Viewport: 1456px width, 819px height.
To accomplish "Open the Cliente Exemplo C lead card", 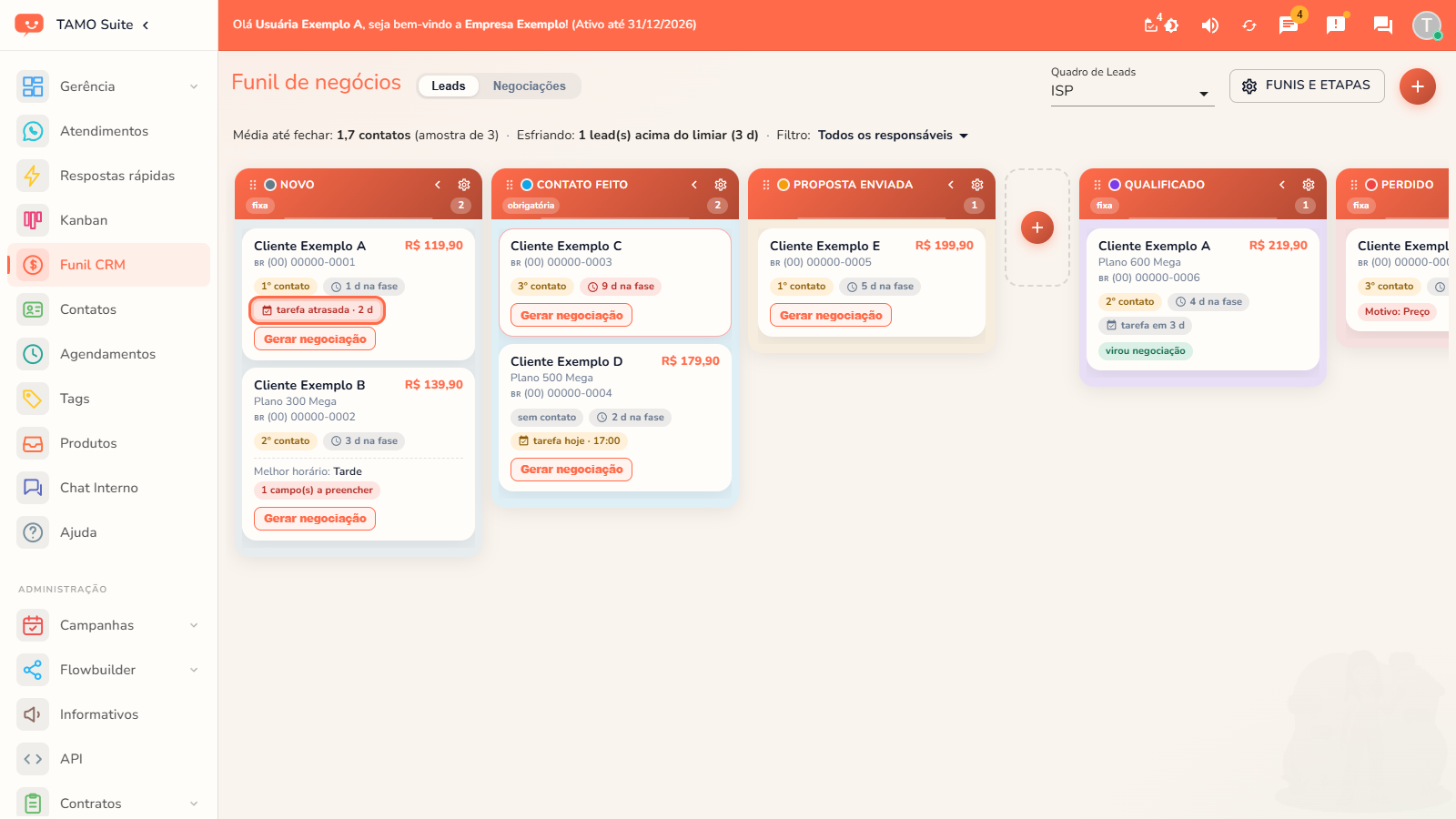I will click(615, 282).
